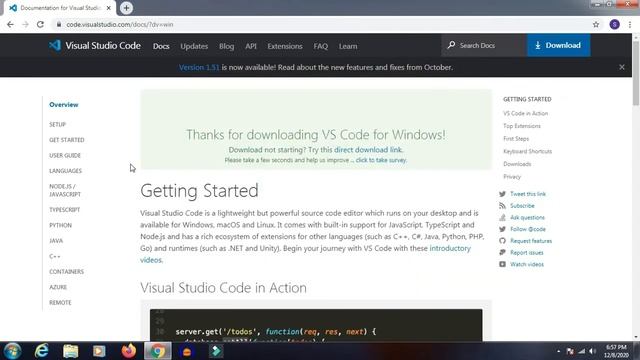
Task: Click the blue Download button
Action: point(558,45)
